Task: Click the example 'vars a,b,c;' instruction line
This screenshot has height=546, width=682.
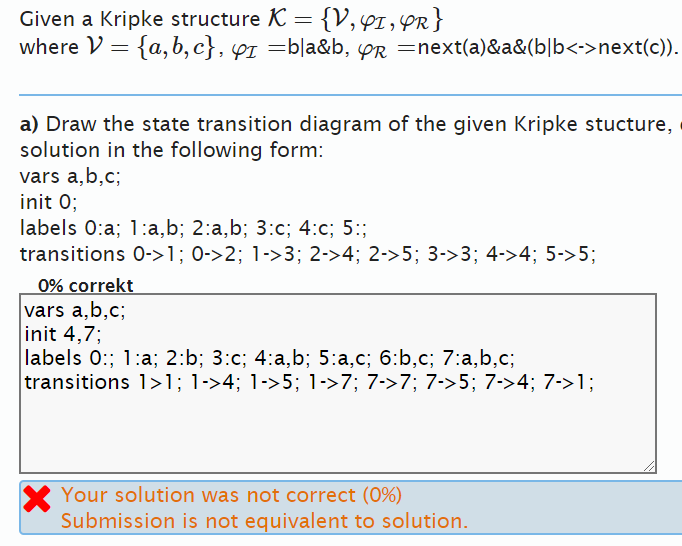Action: (70, 176)
